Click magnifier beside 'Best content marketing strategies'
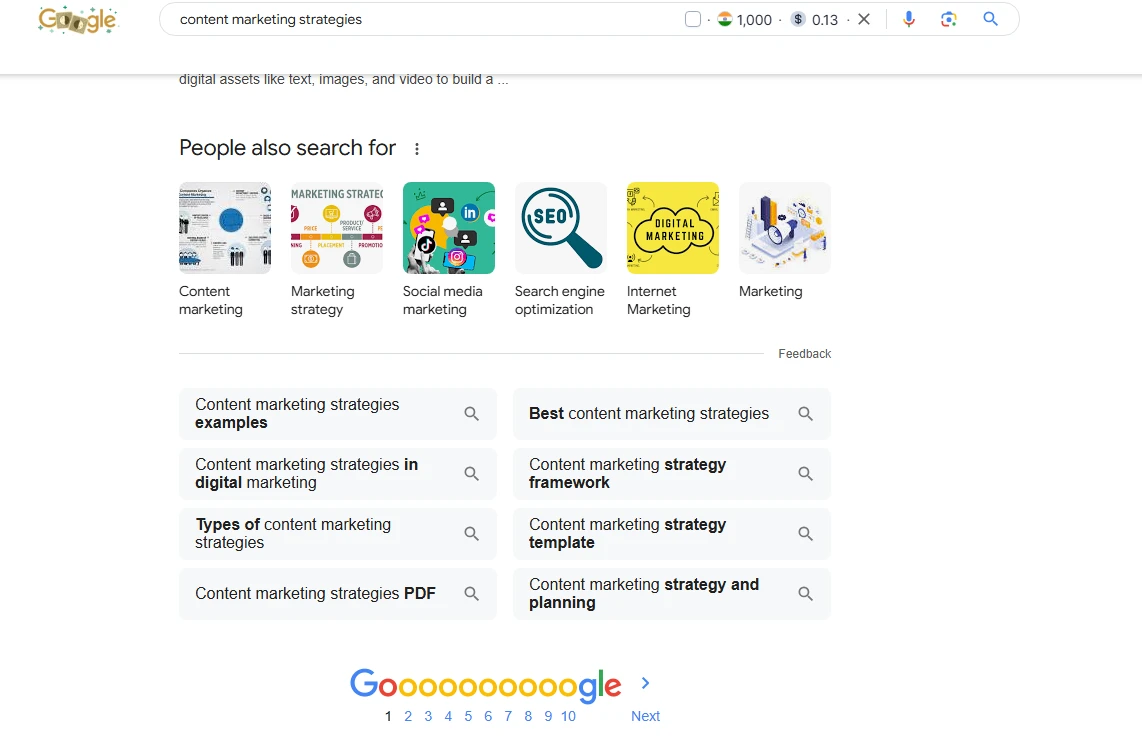 pyautogui.click(x=805, y=414)
